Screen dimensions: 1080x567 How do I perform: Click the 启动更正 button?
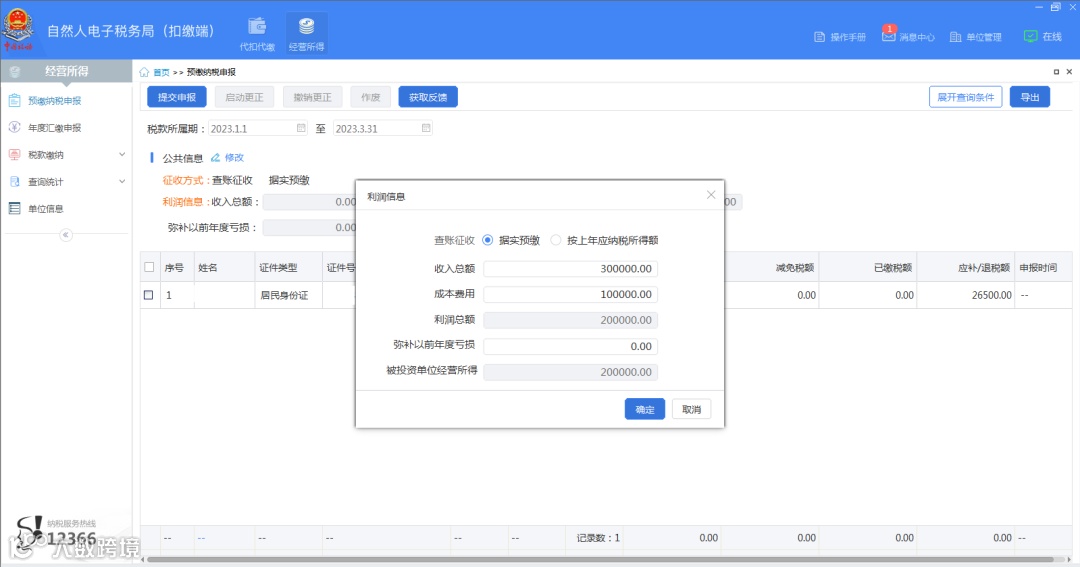click(245, 97)
